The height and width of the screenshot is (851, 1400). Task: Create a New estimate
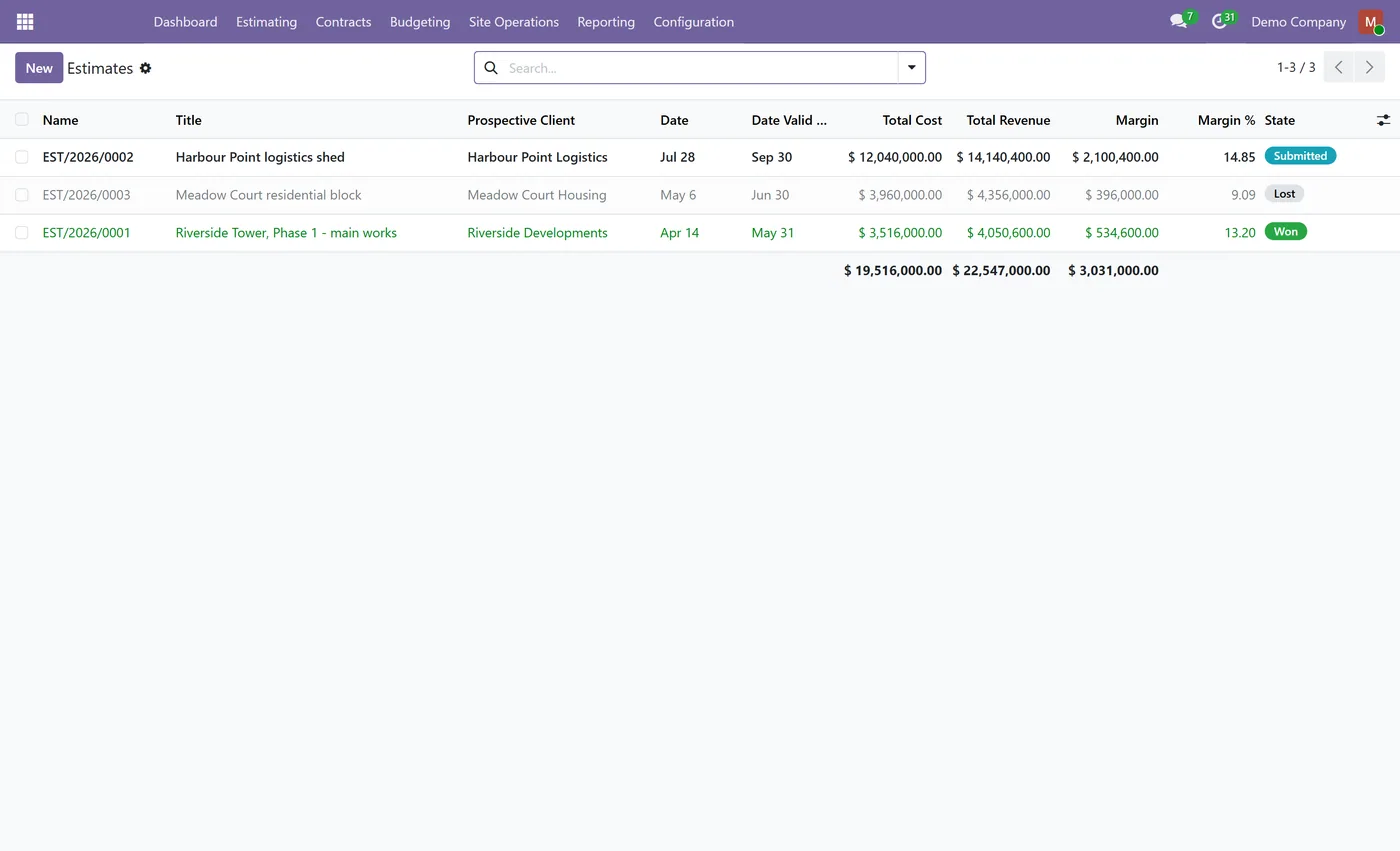(39, 68)
